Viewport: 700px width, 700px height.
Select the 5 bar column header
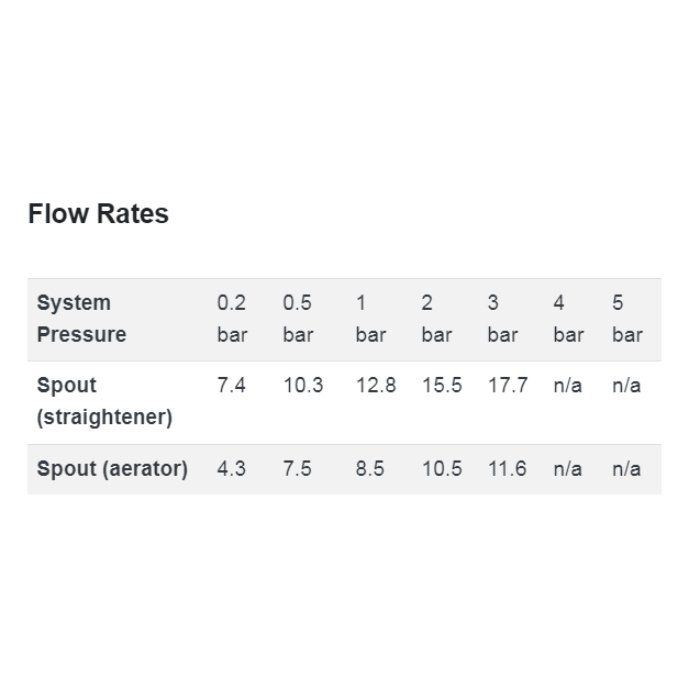click(627, 319)
